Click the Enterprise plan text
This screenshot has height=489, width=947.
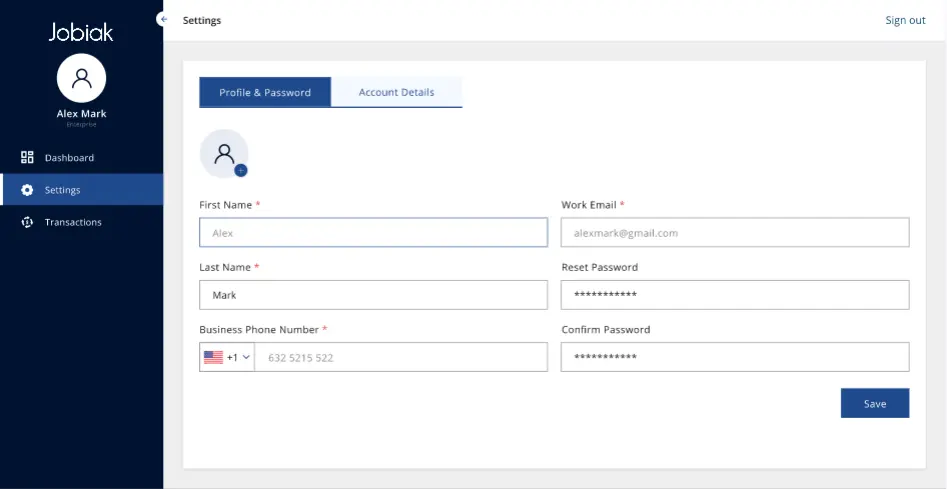[82, 125]
